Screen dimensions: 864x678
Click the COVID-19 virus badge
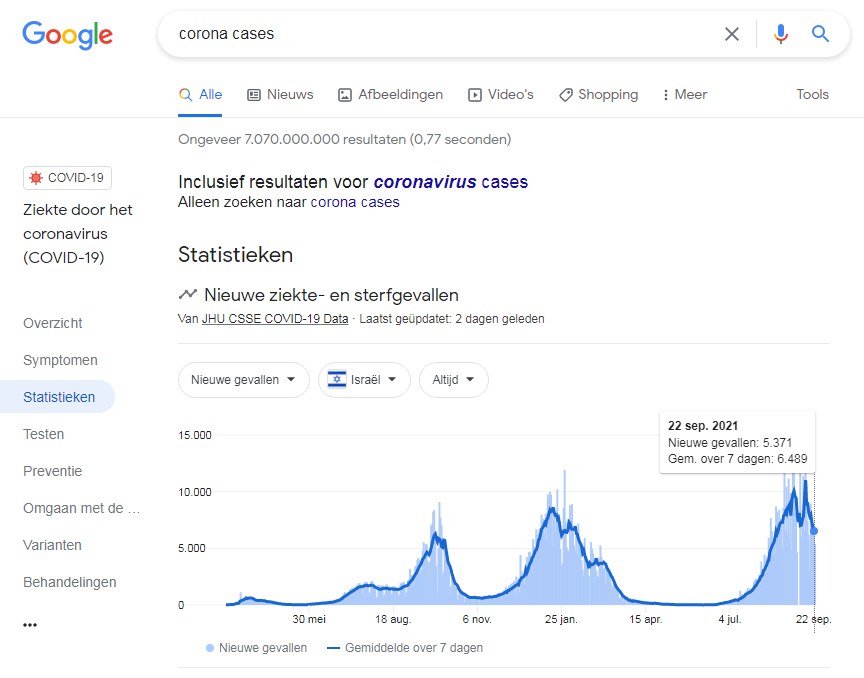[x=67, y=178]
